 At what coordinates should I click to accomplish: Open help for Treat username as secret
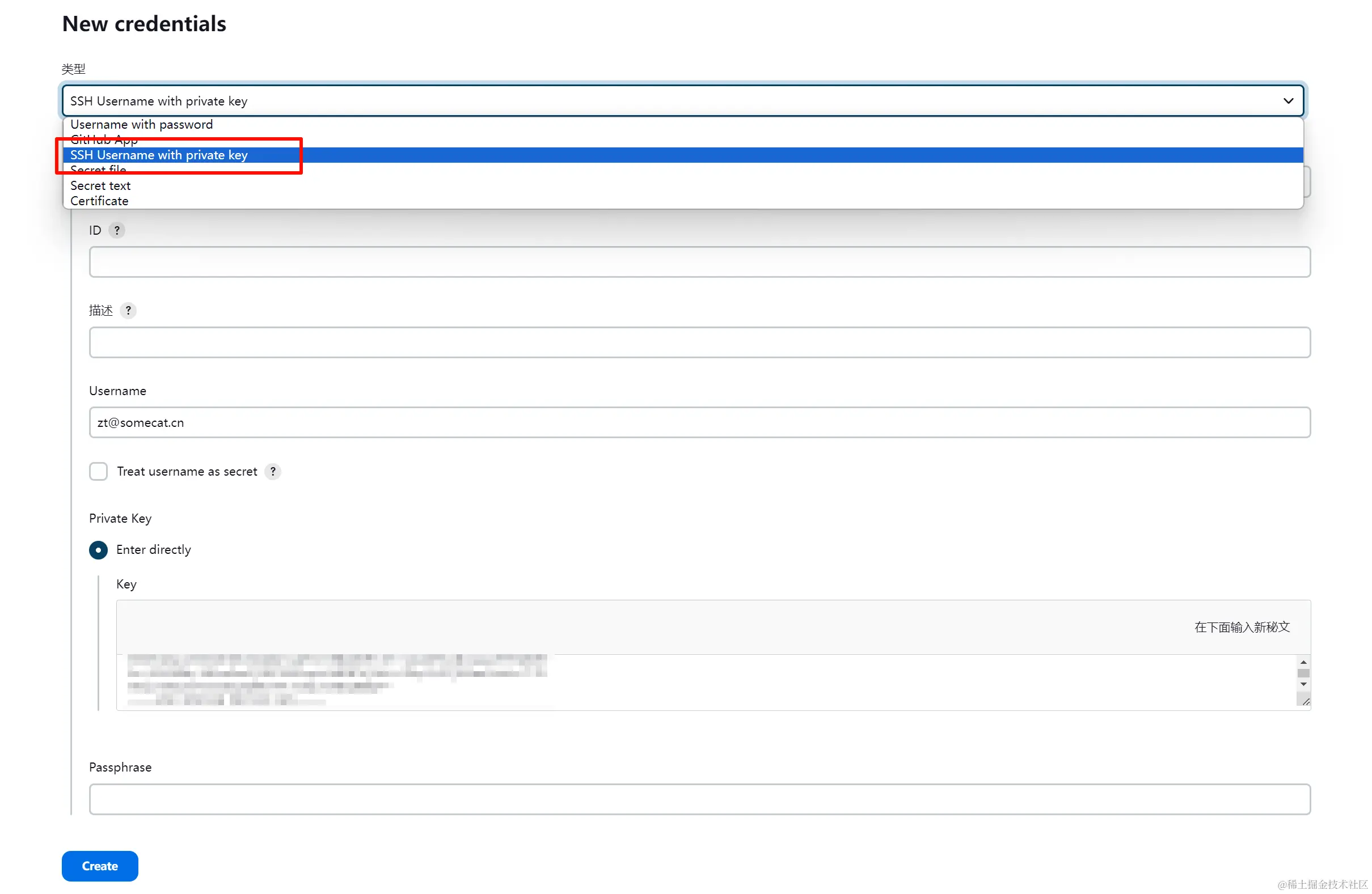[273, 471]
